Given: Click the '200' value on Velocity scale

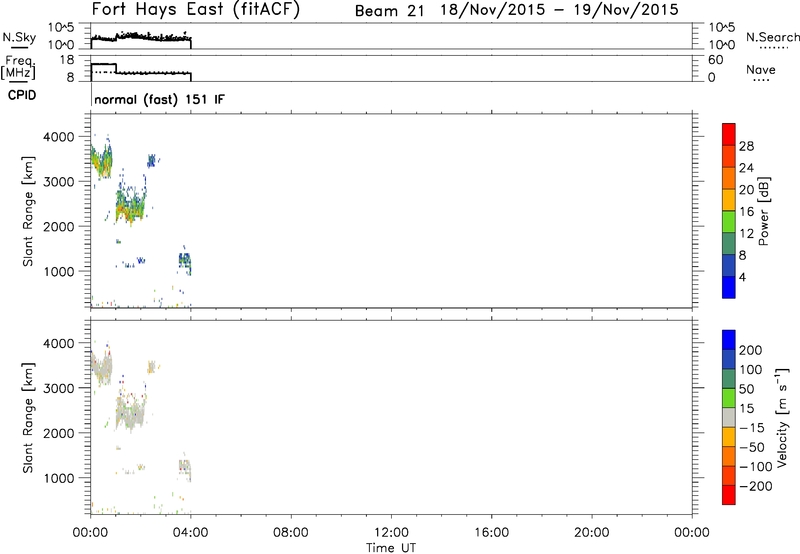Looking at the screenshot, I should (x=751, y=350).
